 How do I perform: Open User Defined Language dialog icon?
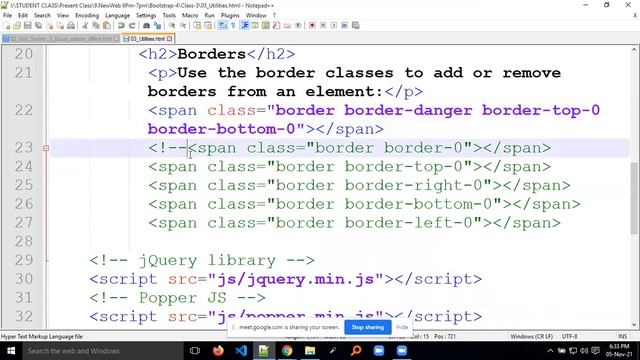pyautogui.click(x=255, y=25)
